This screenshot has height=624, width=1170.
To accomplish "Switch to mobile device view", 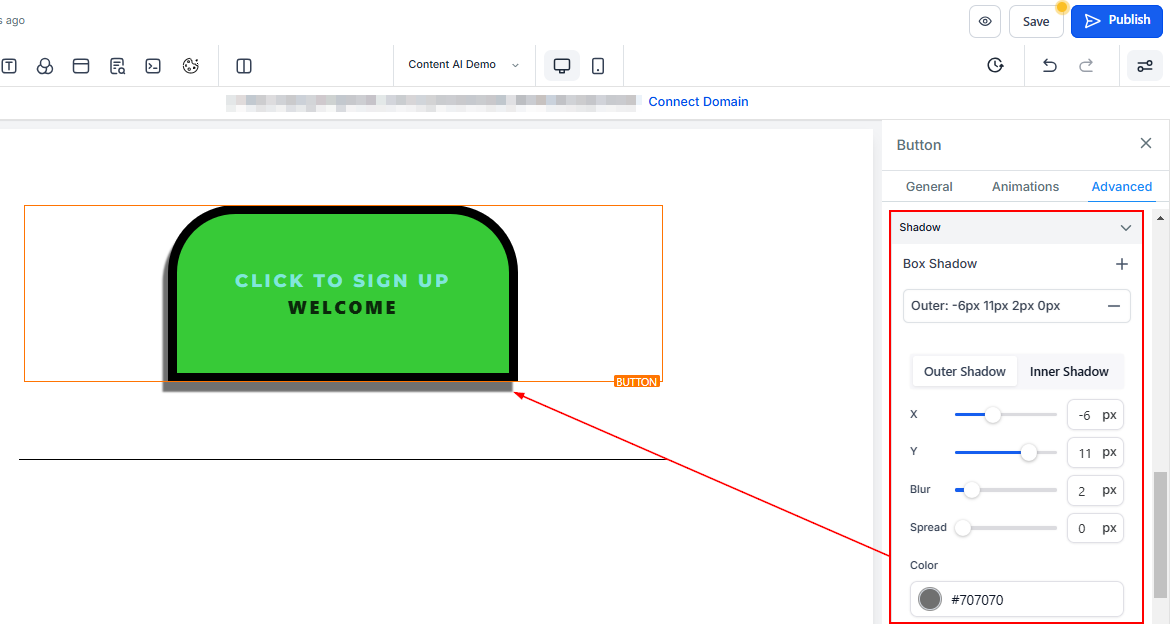I will click(598, 66).
